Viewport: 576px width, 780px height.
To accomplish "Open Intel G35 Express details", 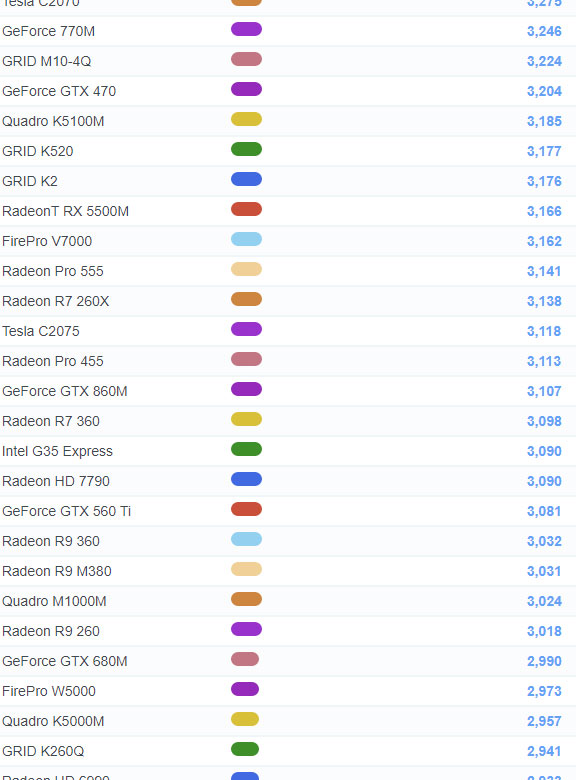I will (58, 451).
